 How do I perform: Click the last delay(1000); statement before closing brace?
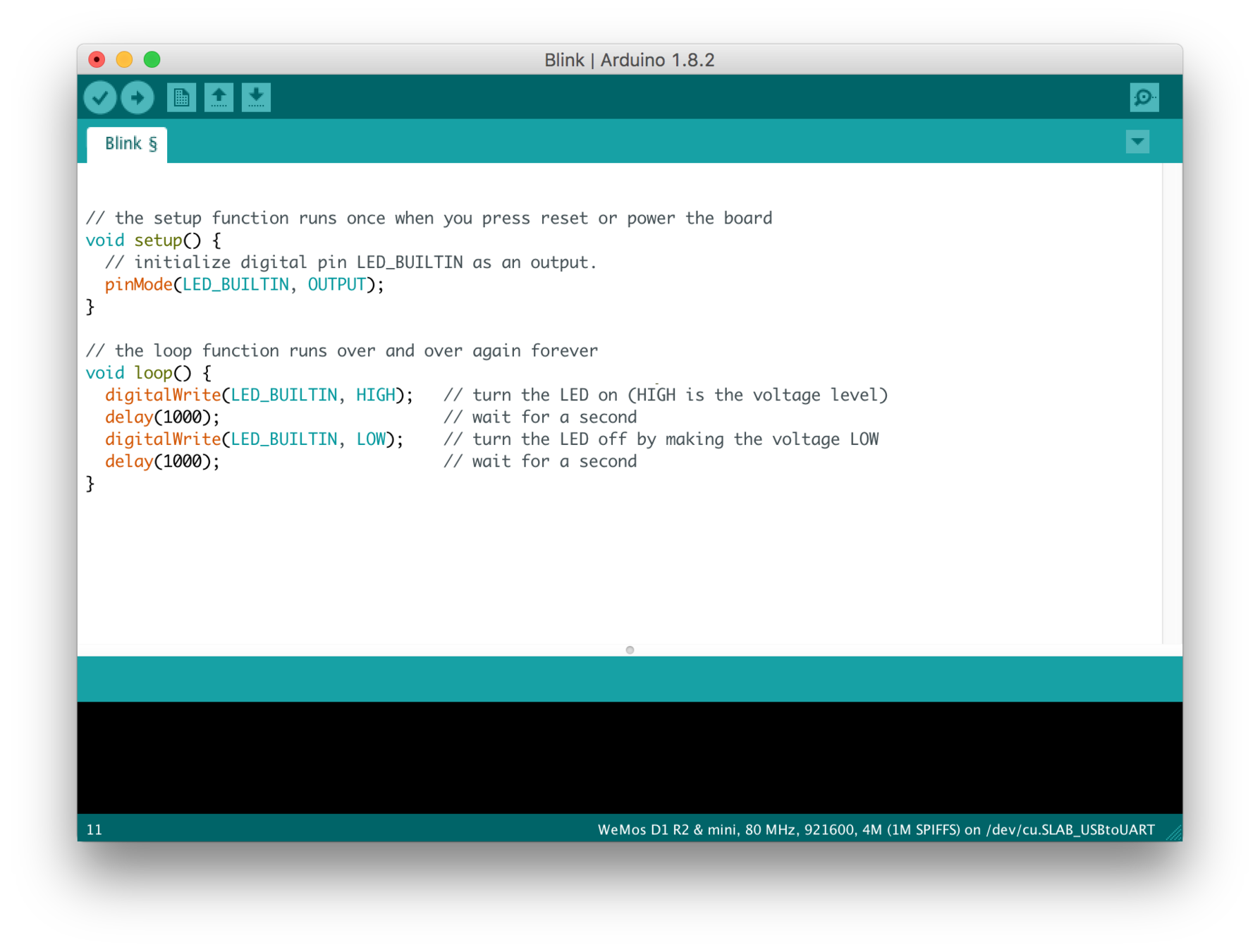(x=162, y=461)
